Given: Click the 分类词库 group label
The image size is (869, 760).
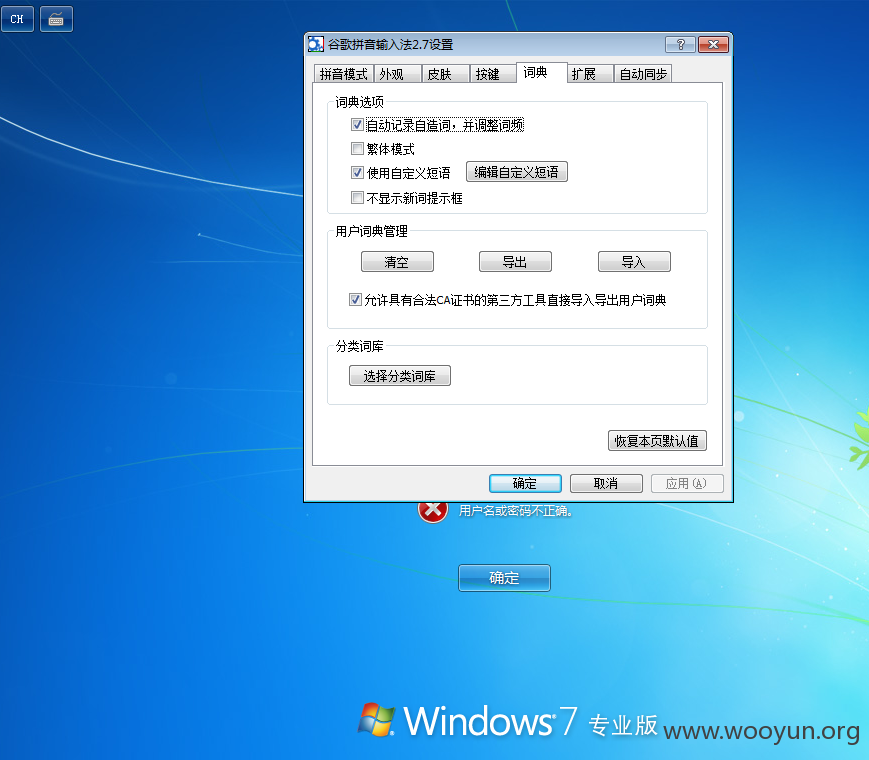Looking at the screenshot, I should click(x=359, y=346).
